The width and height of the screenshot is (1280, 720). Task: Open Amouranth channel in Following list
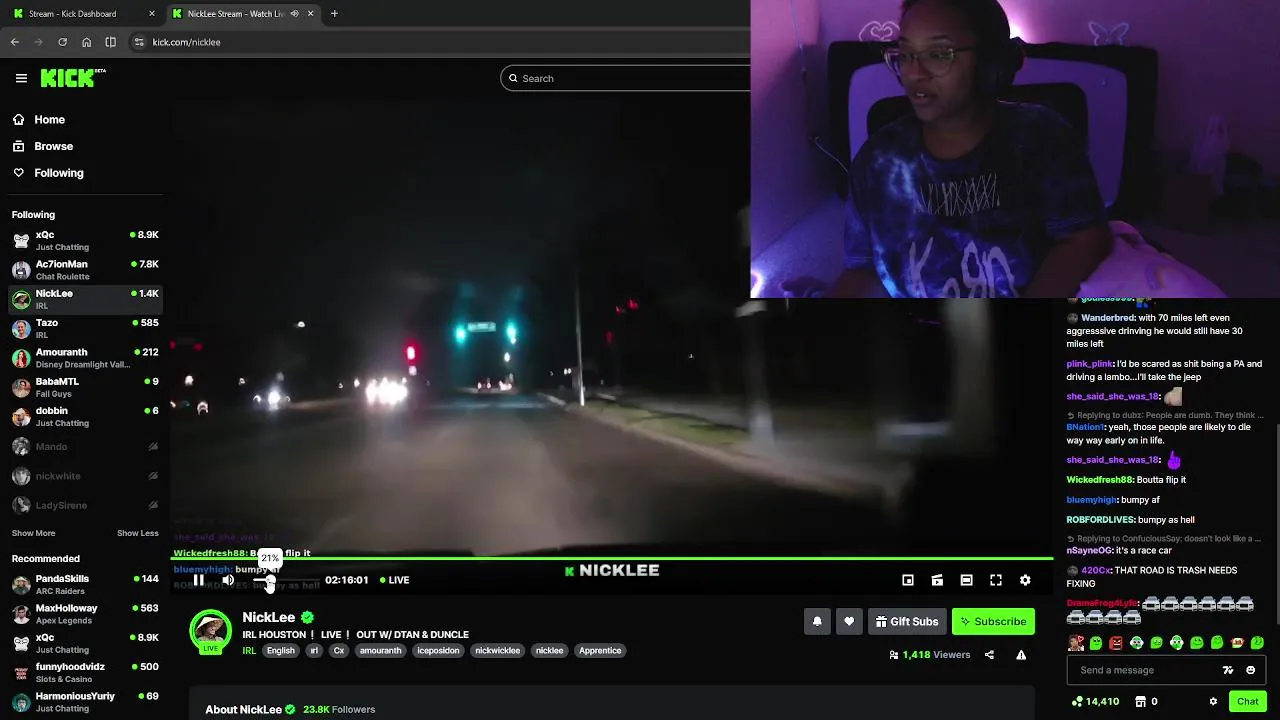tap(85, 358)
